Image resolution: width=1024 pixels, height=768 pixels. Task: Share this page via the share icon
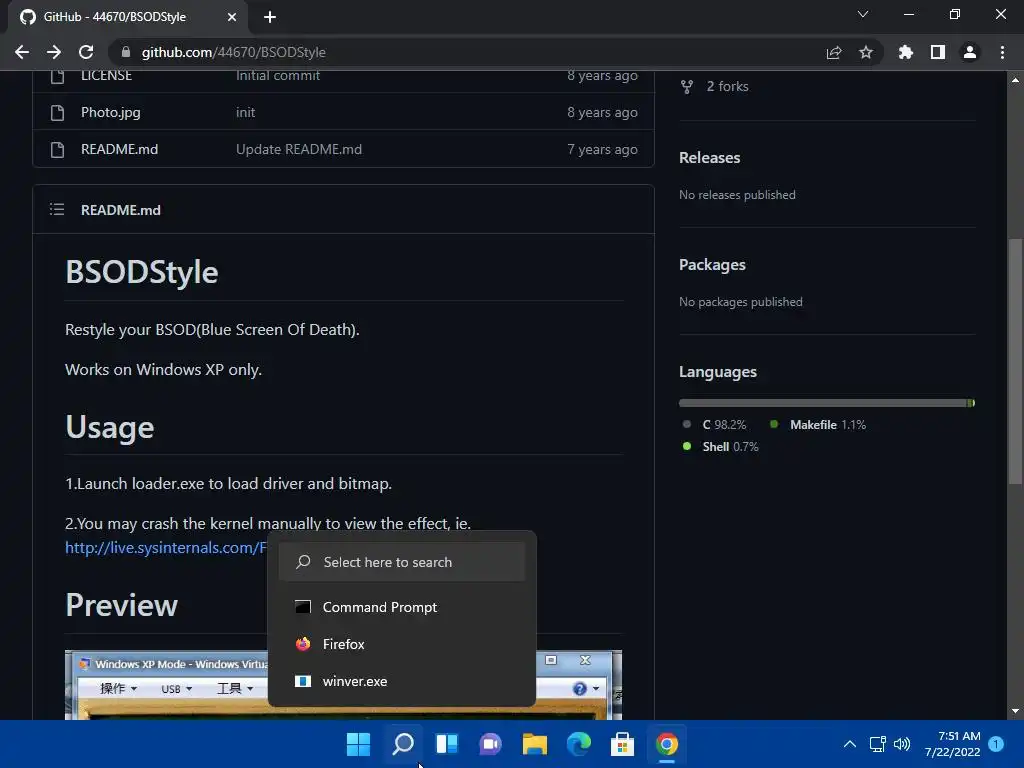833,52
